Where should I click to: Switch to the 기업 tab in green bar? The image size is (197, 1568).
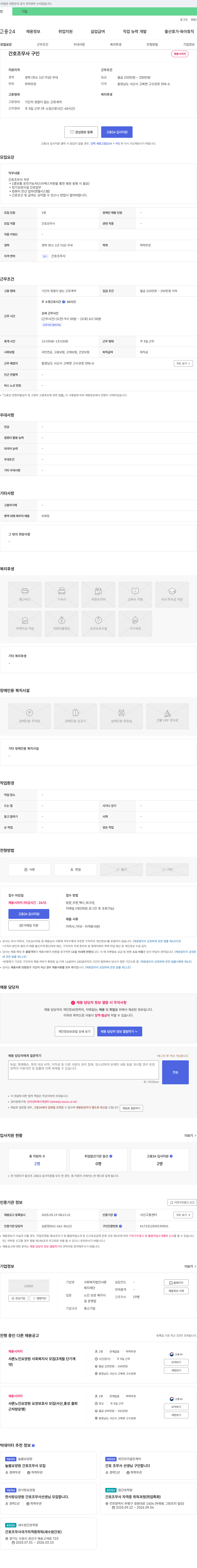pos(24,11)
